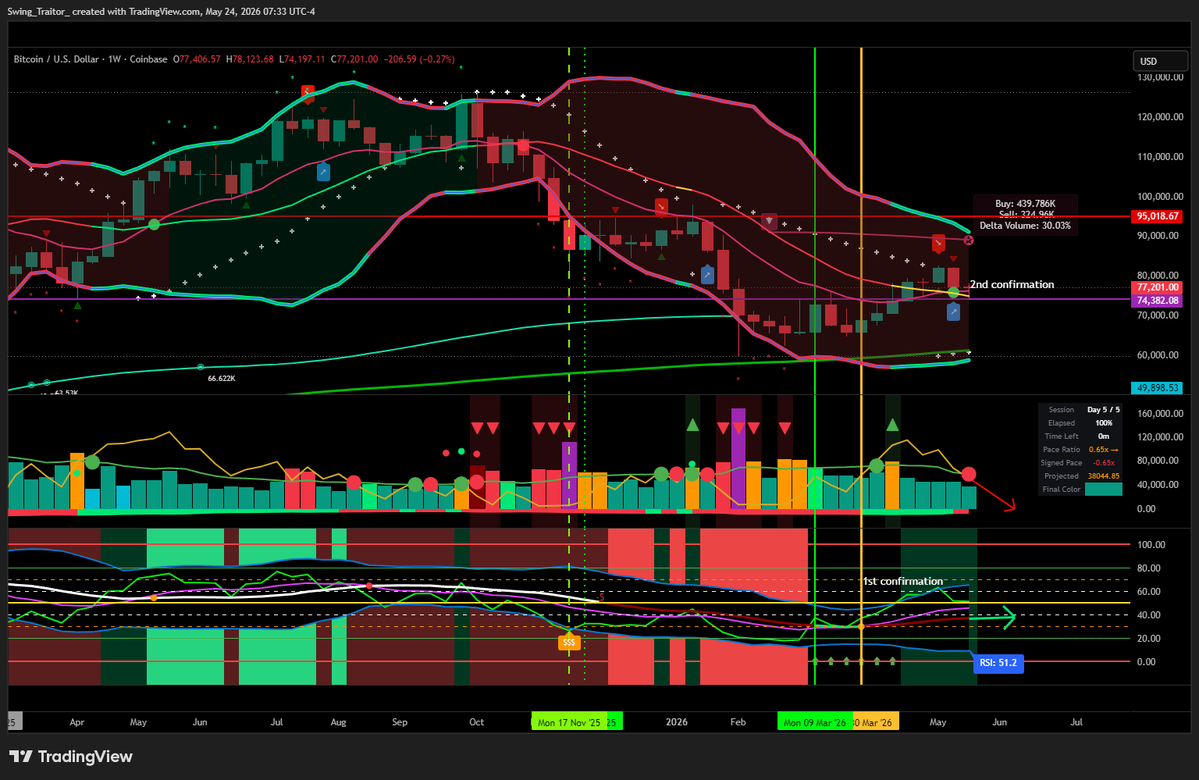Click the blue arrow signal label near August candles
Viewport: 1199px width, 780px height.
(323, 172)
